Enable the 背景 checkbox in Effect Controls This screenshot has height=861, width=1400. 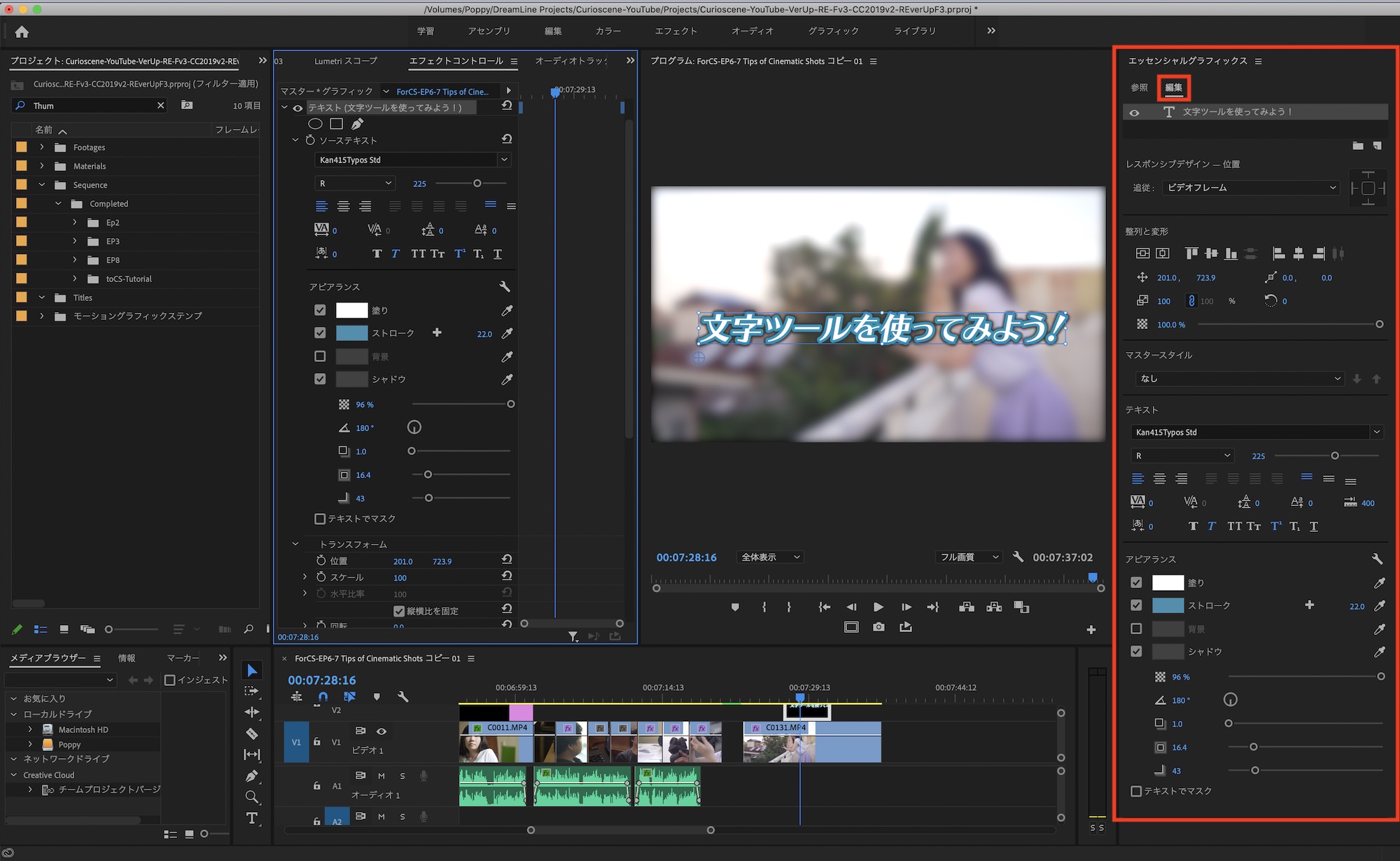(x=320, y=356)
